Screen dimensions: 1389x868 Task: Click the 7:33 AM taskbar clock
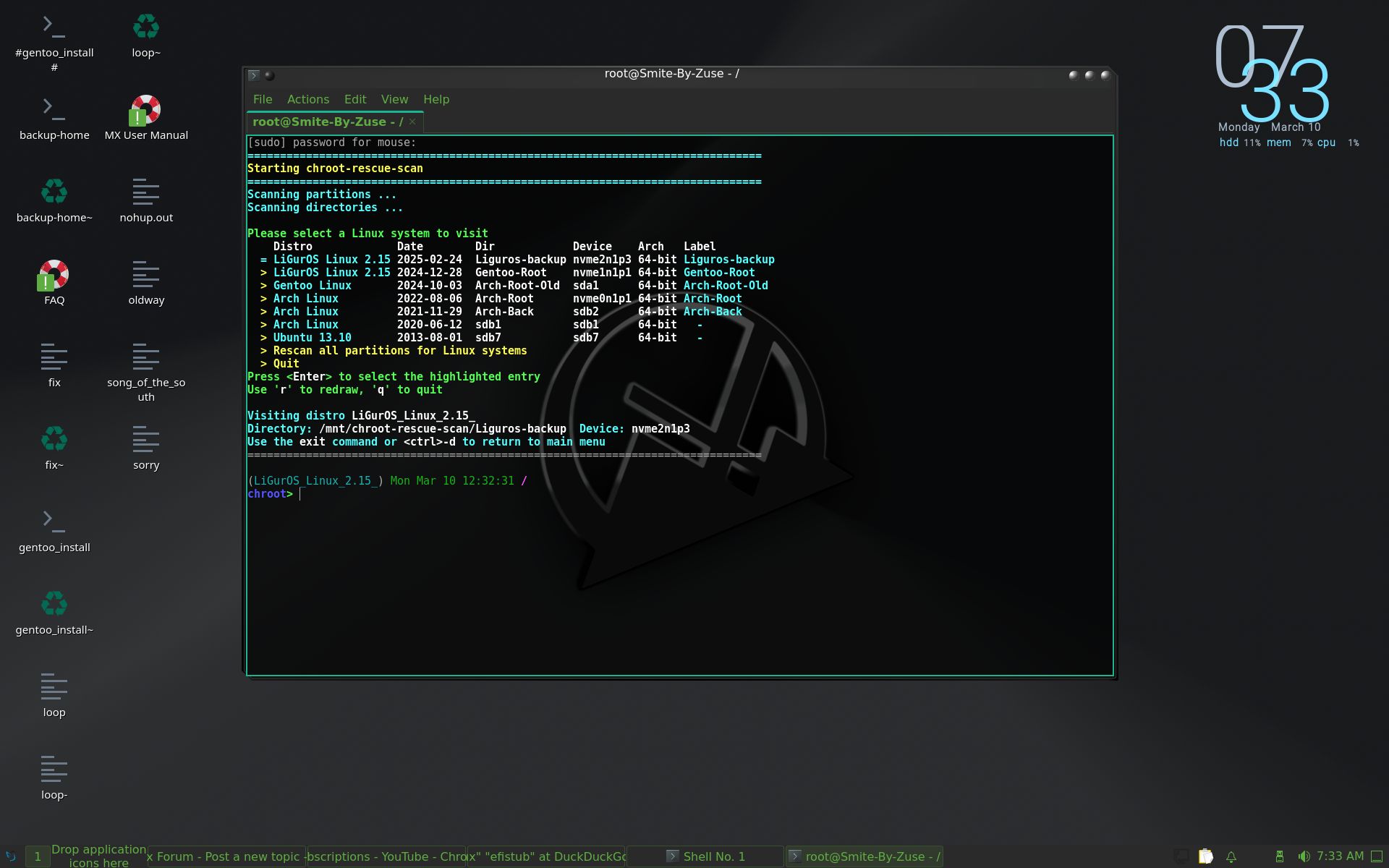(x=1340, y=856)
